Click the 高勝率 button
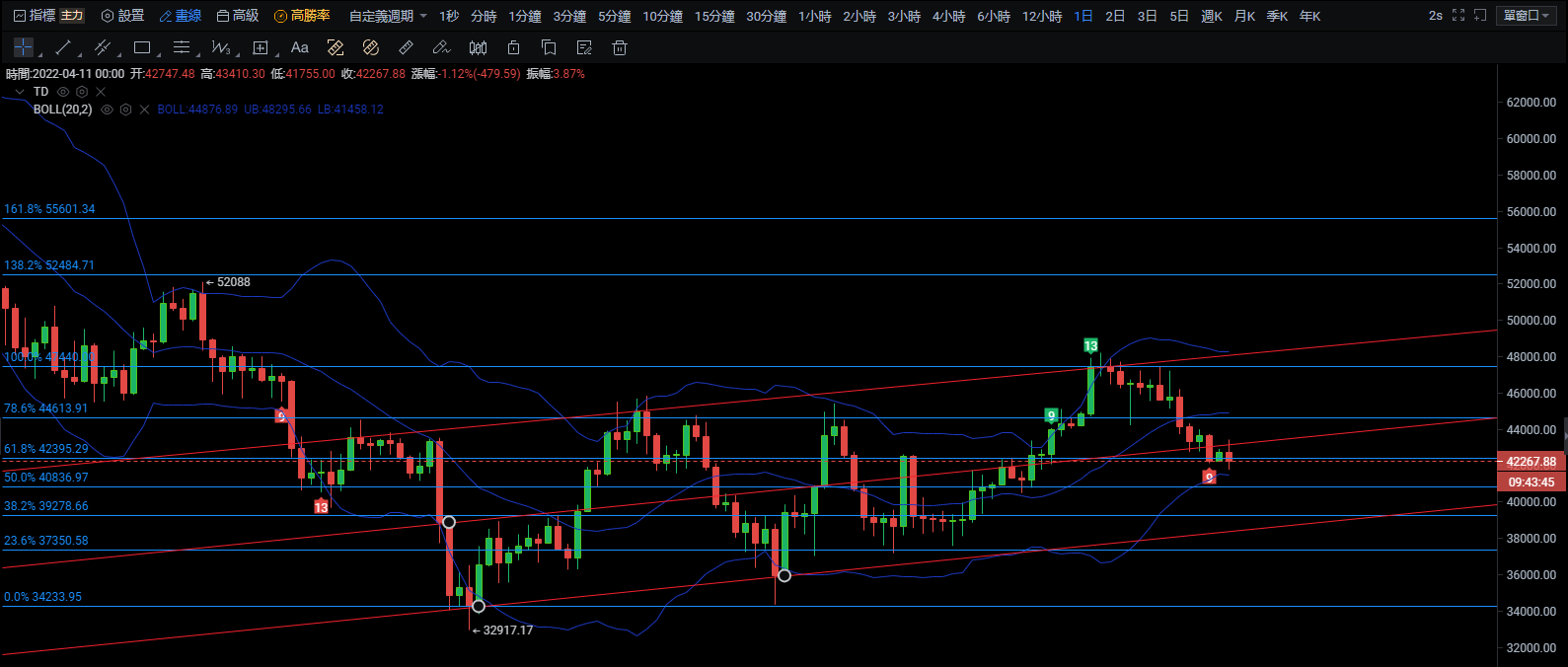The image size is (1568, 667). coord(302,16)
